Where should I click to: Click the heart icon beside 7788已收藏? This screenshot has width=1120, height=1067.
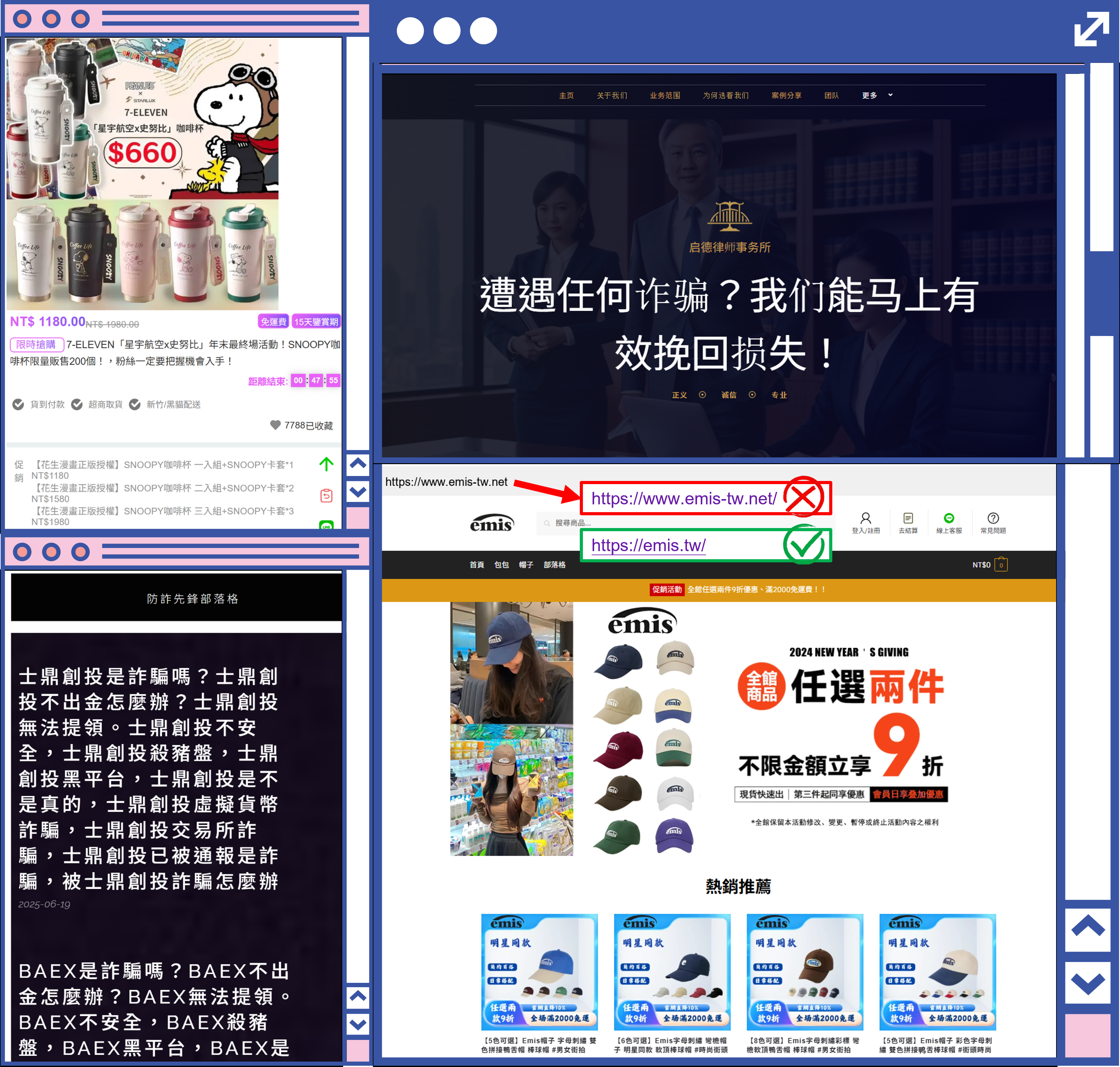[275, 425]
